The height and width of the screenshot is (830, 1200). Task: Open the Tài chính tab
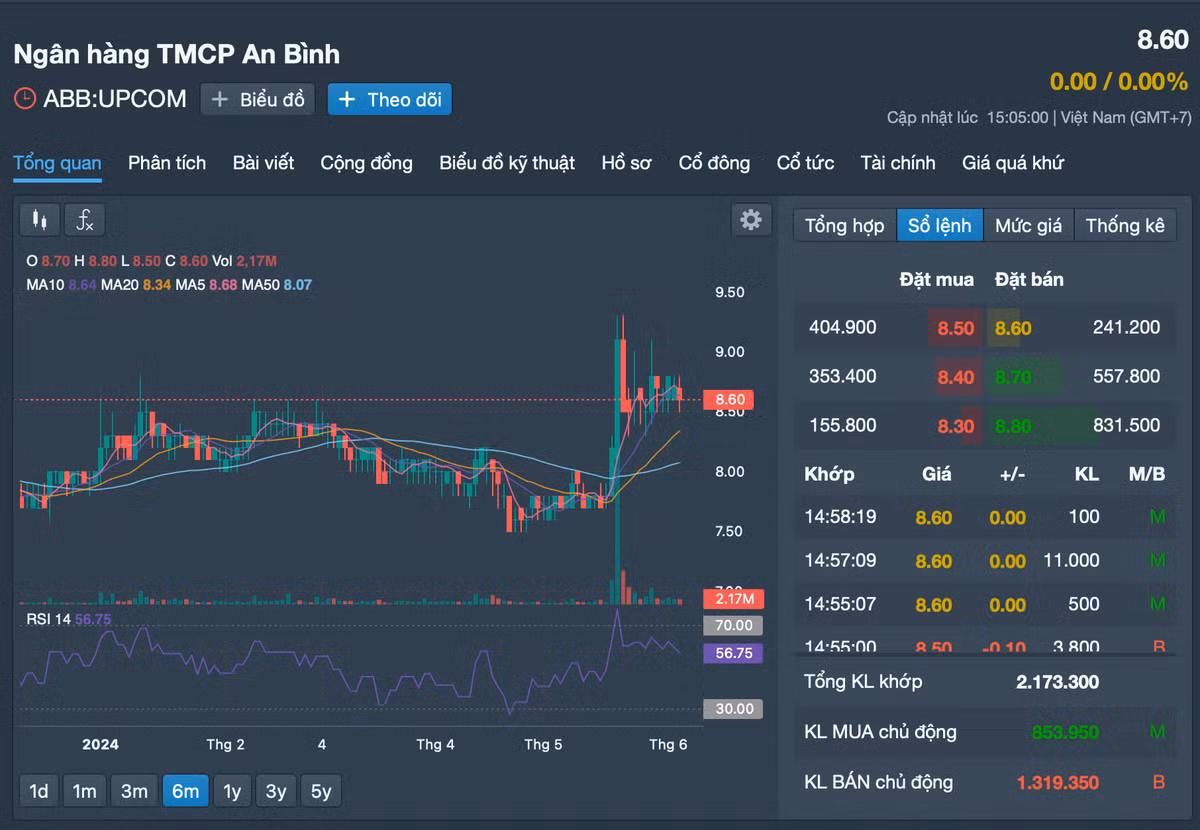coord(898,163)
